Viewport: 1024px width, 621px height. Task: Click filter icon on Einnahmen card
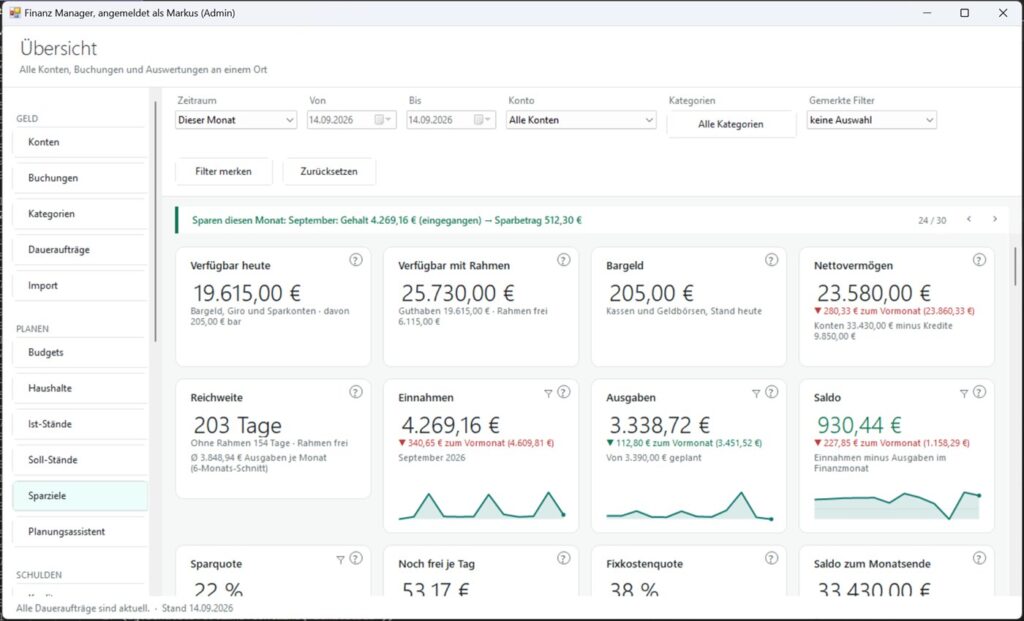[x=548, y=393]
